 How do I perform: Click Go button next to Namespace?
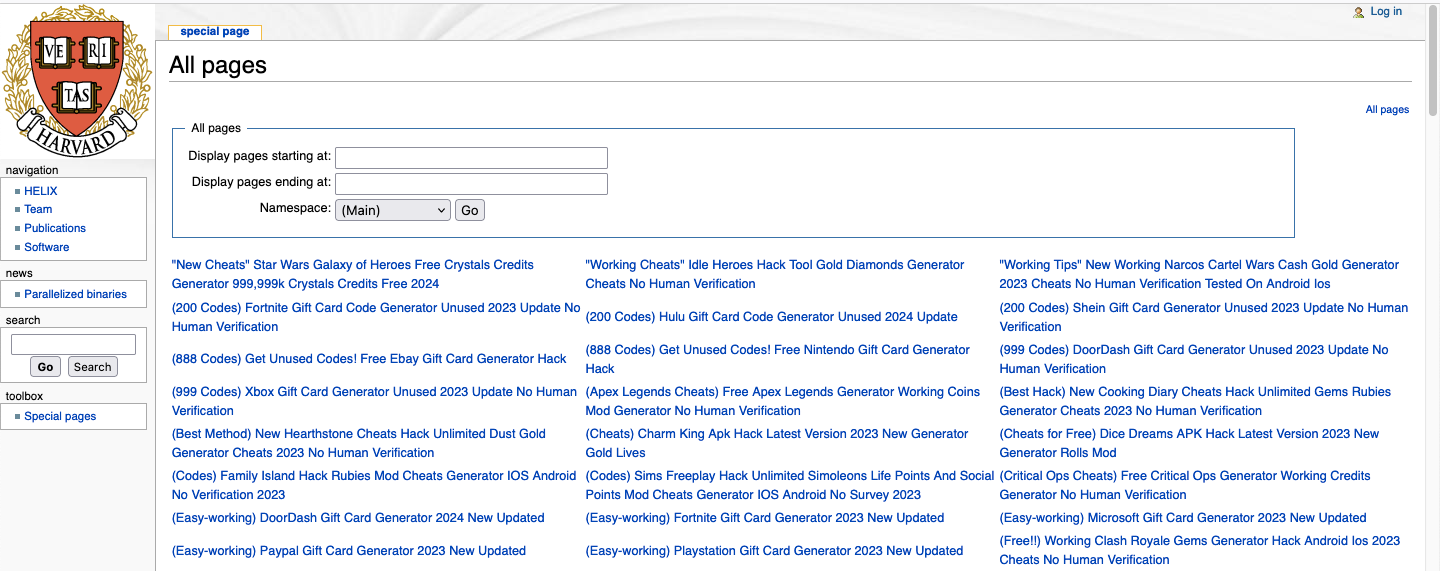pos(470,210)
